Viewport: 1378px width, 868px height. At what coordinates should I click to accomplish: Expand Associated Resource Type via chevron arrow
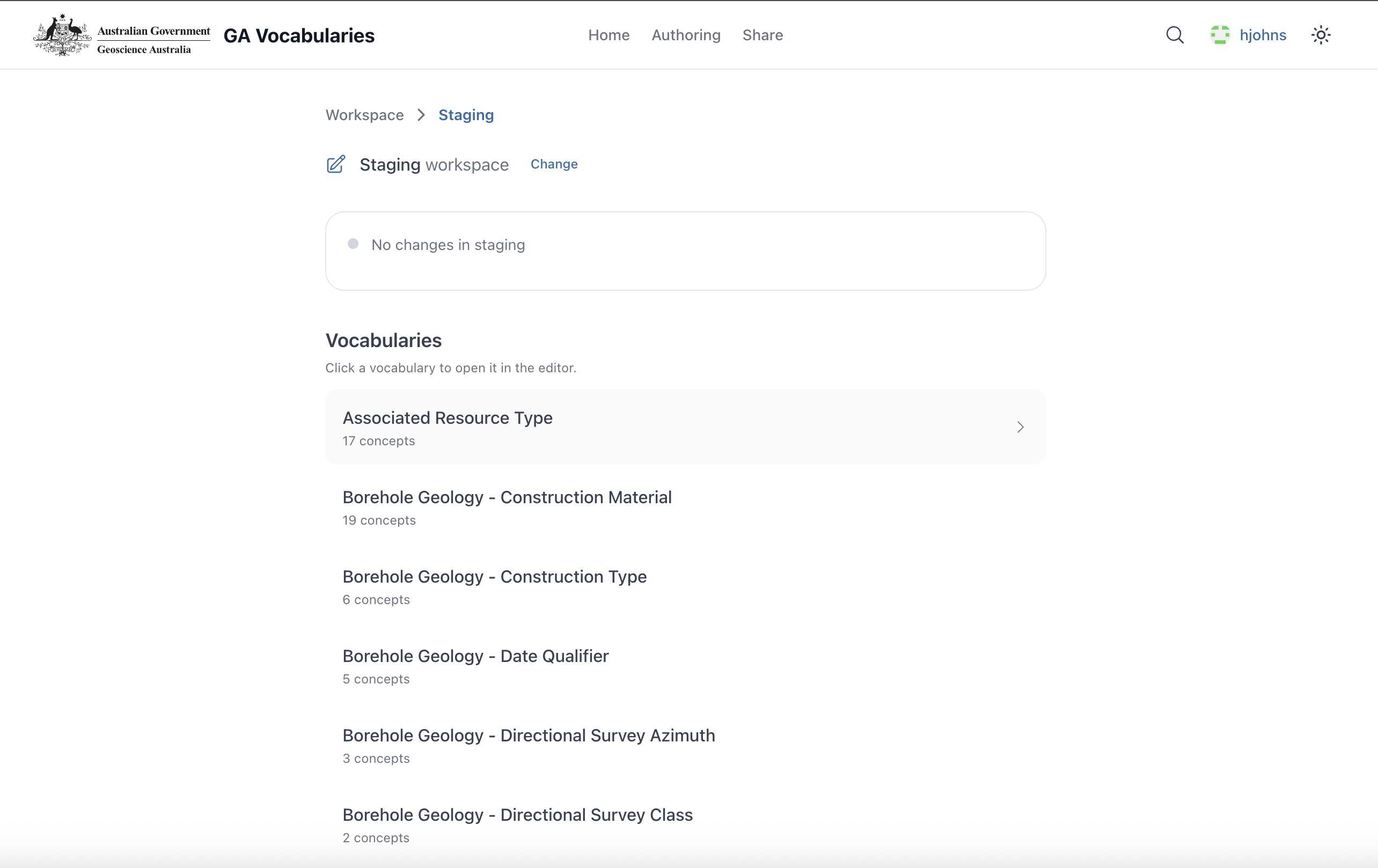(1020, 427)
